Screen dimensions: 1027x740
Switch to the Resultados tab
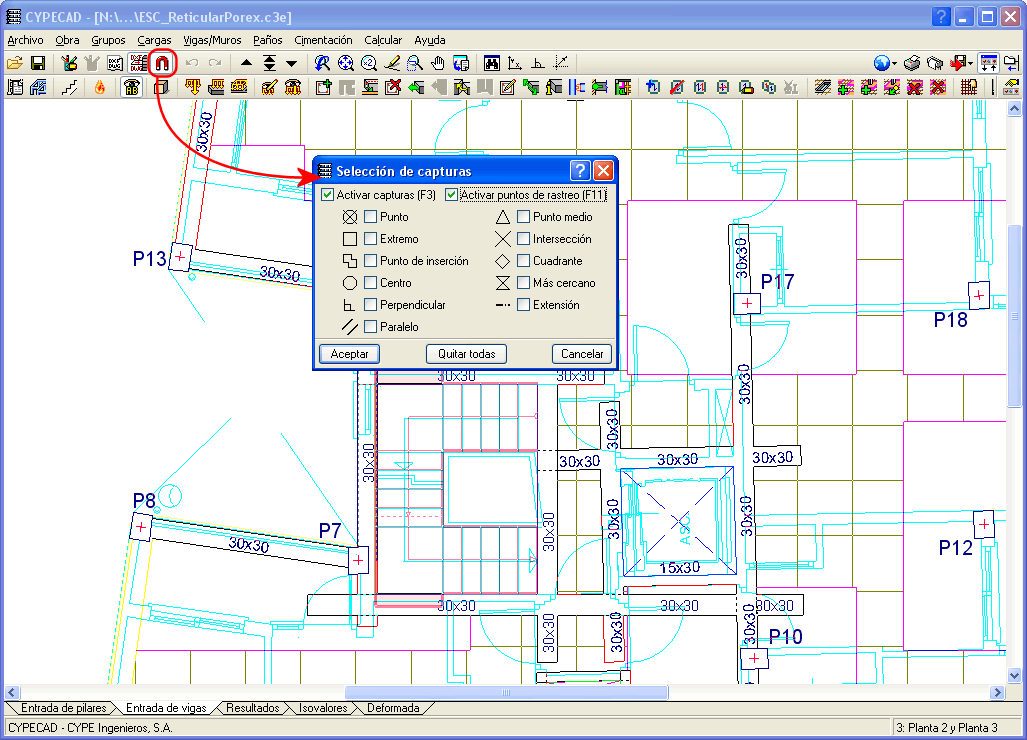252,708
